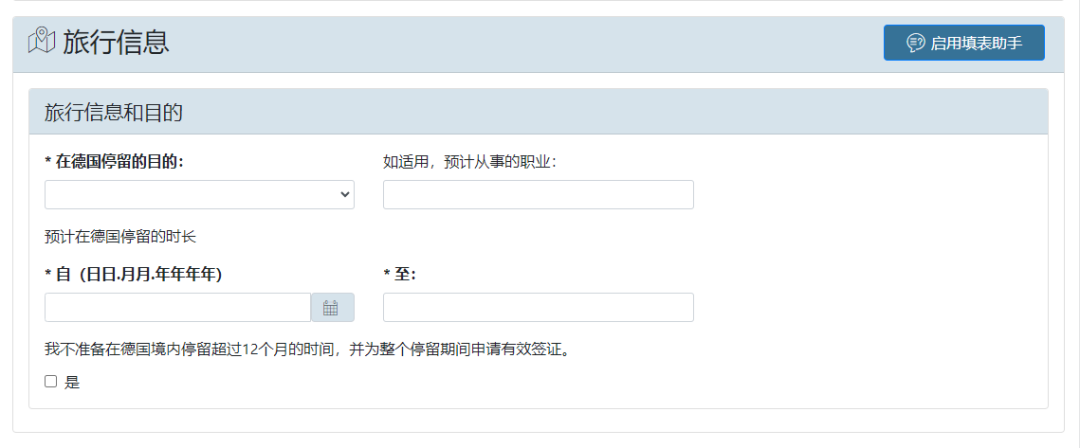Click the speech bubble icon in 启用填表助手
The height and width of the screenshot is (448, 1080).
tap(915, 43)
